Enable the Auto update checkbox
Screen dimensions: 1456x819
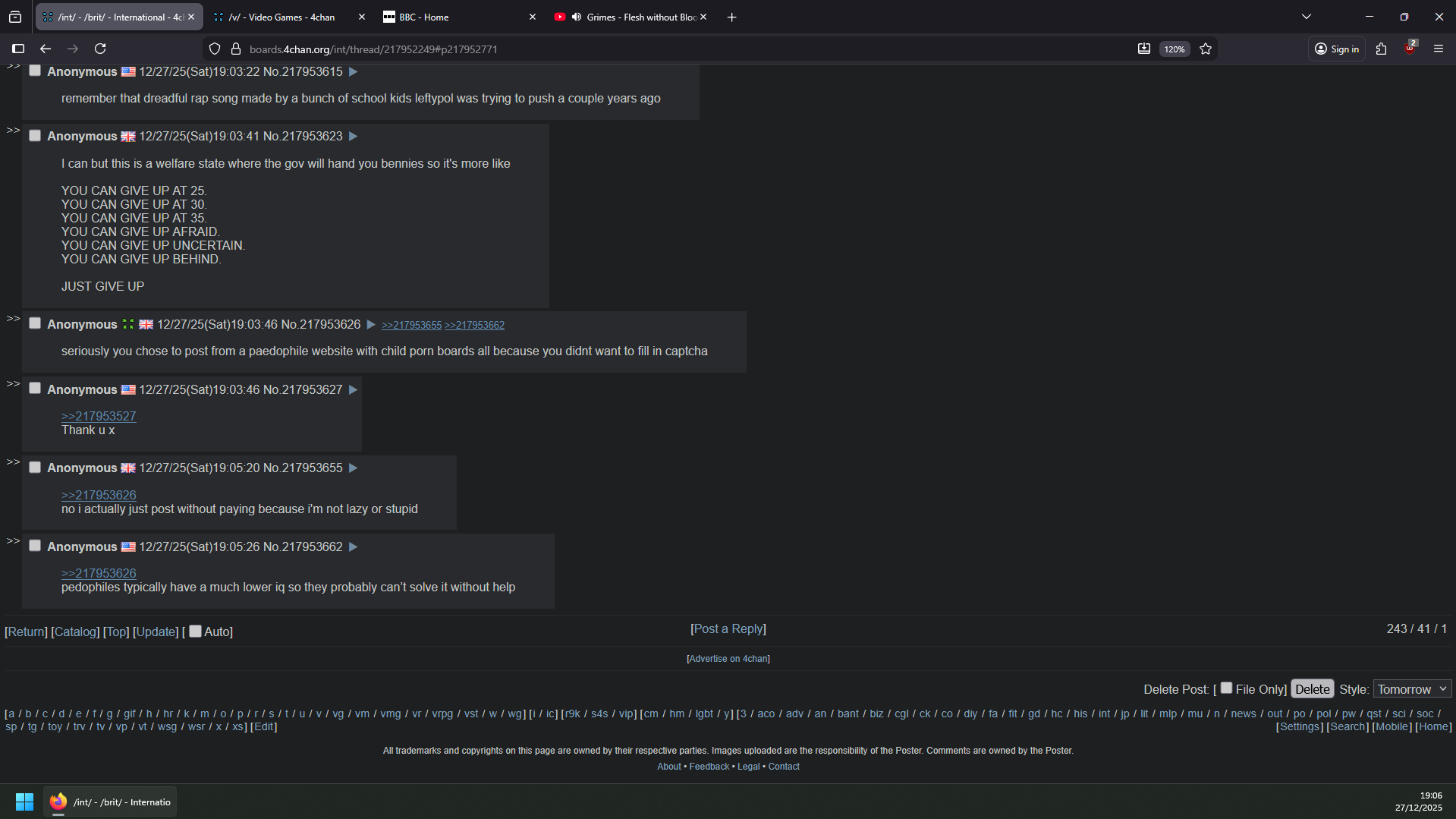click(x=195, y=631)
